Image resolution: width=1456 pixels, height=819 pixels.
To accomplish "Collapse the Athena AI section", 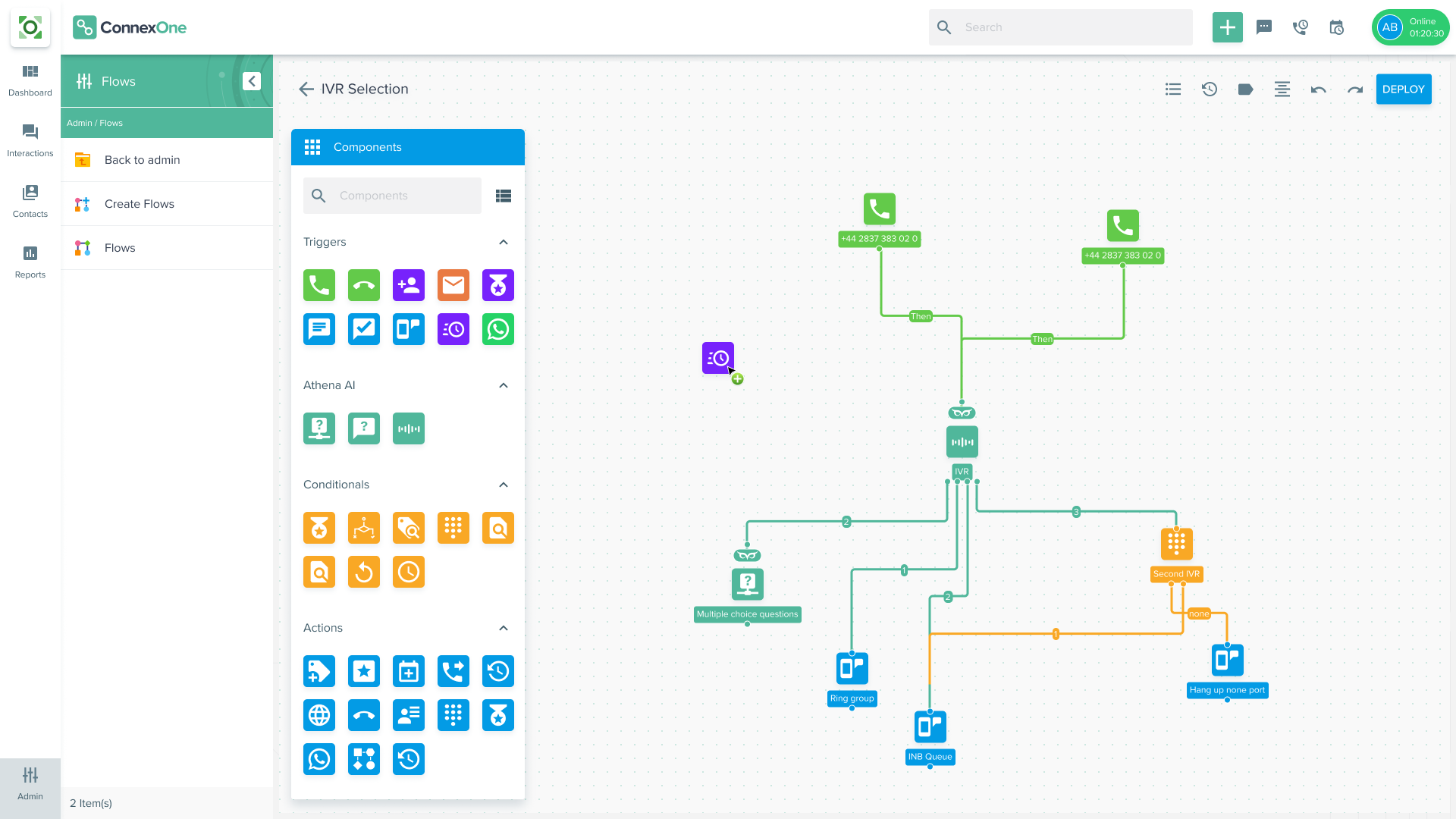I will pyautogui.click(x=504, y=385).
